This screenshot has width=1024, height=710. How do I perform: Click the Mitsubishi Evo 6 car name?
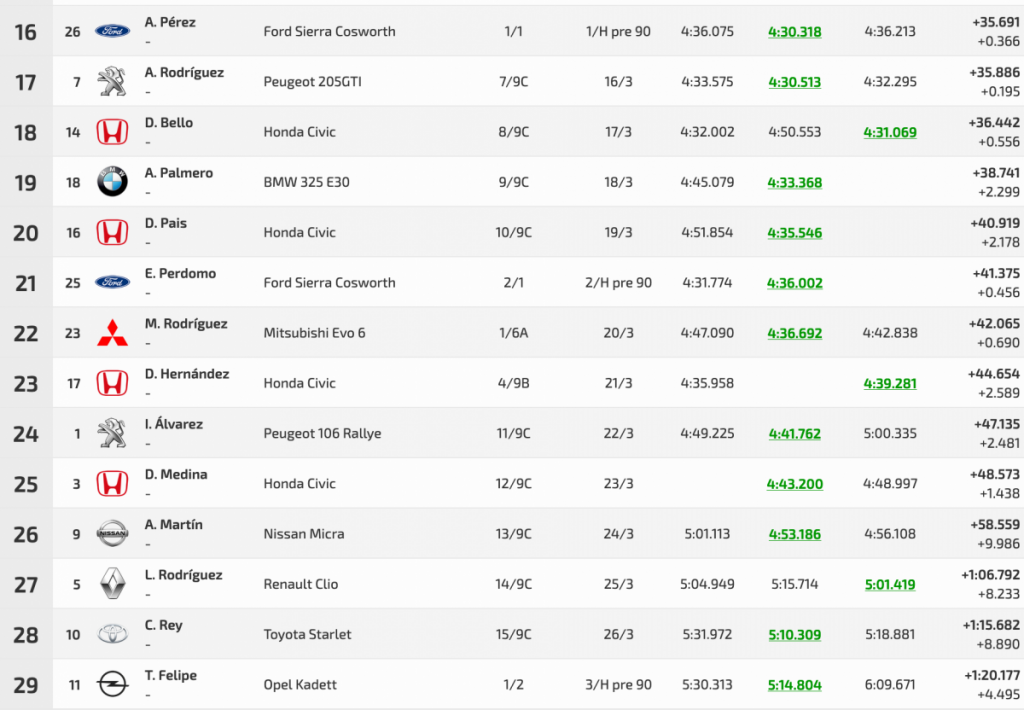(x=314, y=333)
